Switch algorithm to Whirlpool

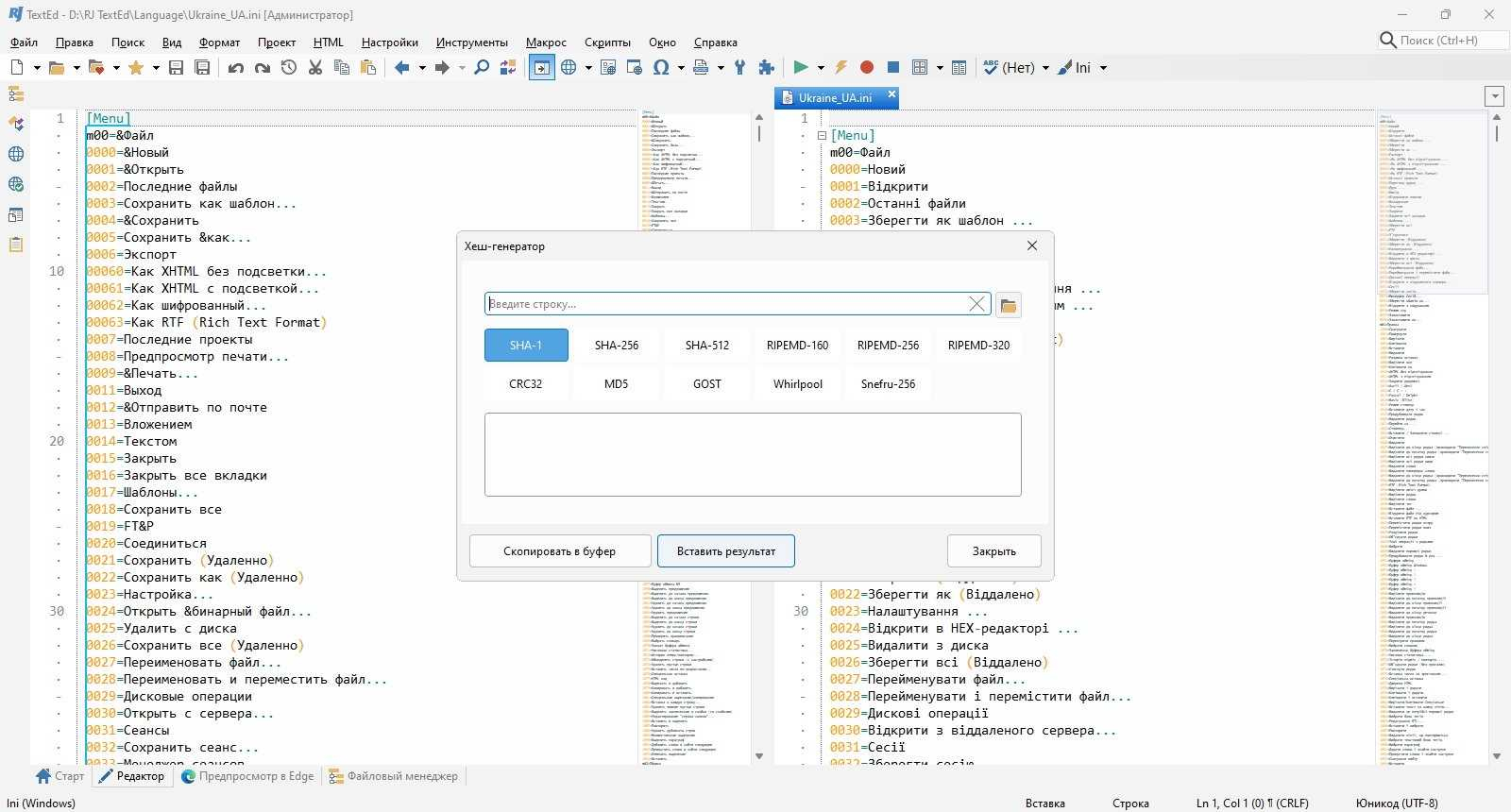pyautogui.click(x=798, y=383)
